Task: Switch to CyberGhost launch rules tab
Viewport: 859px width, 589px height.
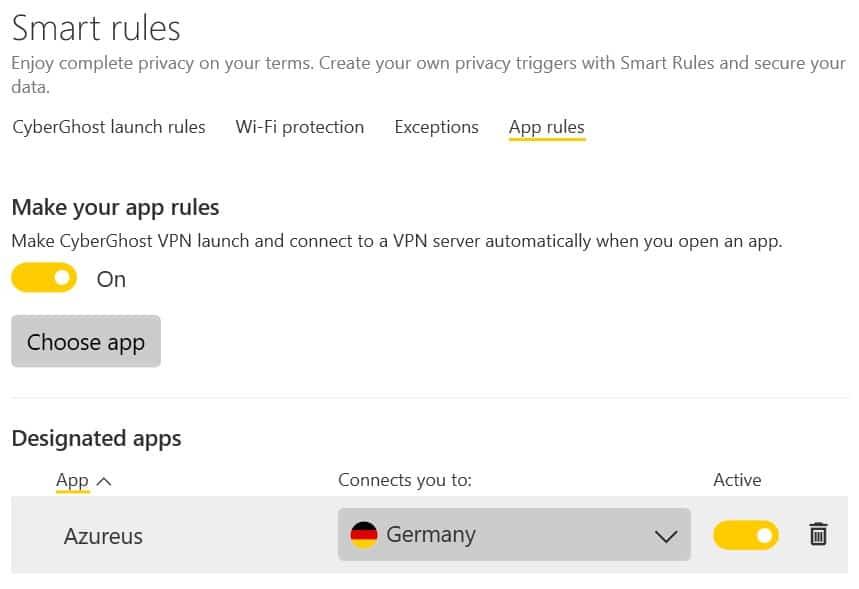Action: point(109,127)
